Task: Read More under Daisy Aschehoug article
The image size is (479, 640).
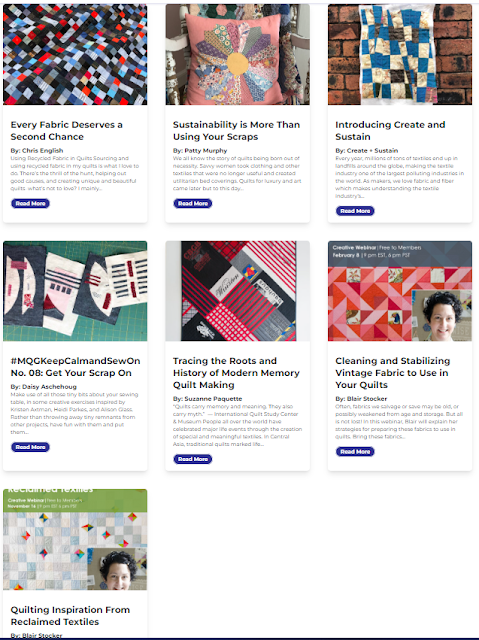Action: pos(30,447)
